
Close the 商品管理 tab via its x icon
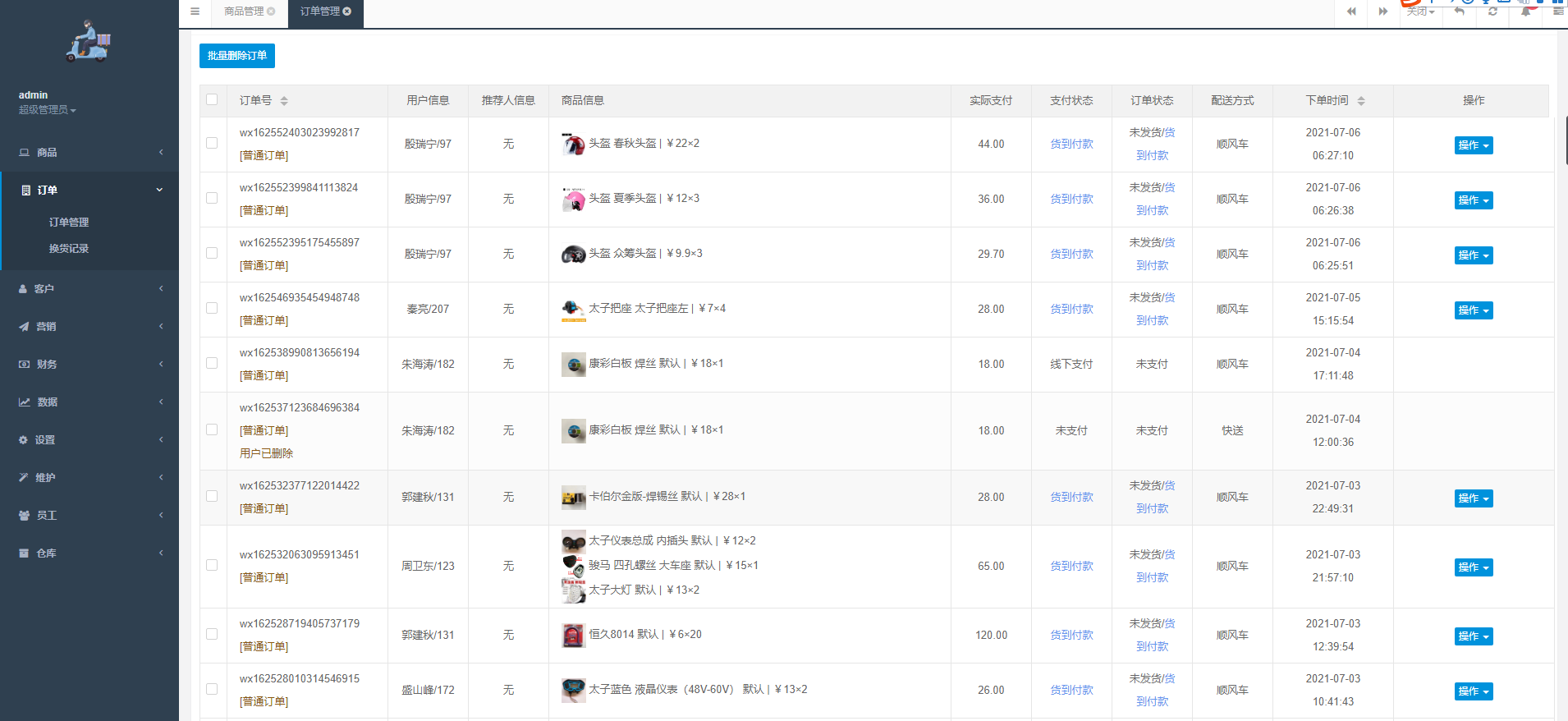(271, 11)
